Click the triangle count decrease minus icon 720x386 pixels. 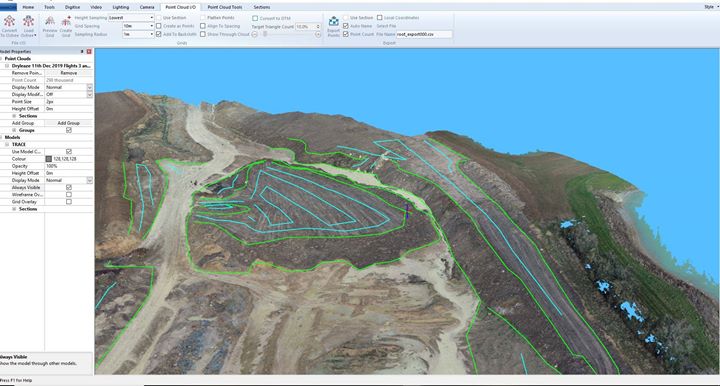(x=255, y=34)
